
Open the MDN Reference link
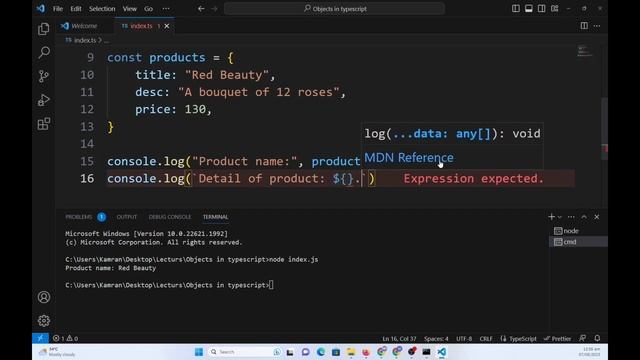[409, 158]
